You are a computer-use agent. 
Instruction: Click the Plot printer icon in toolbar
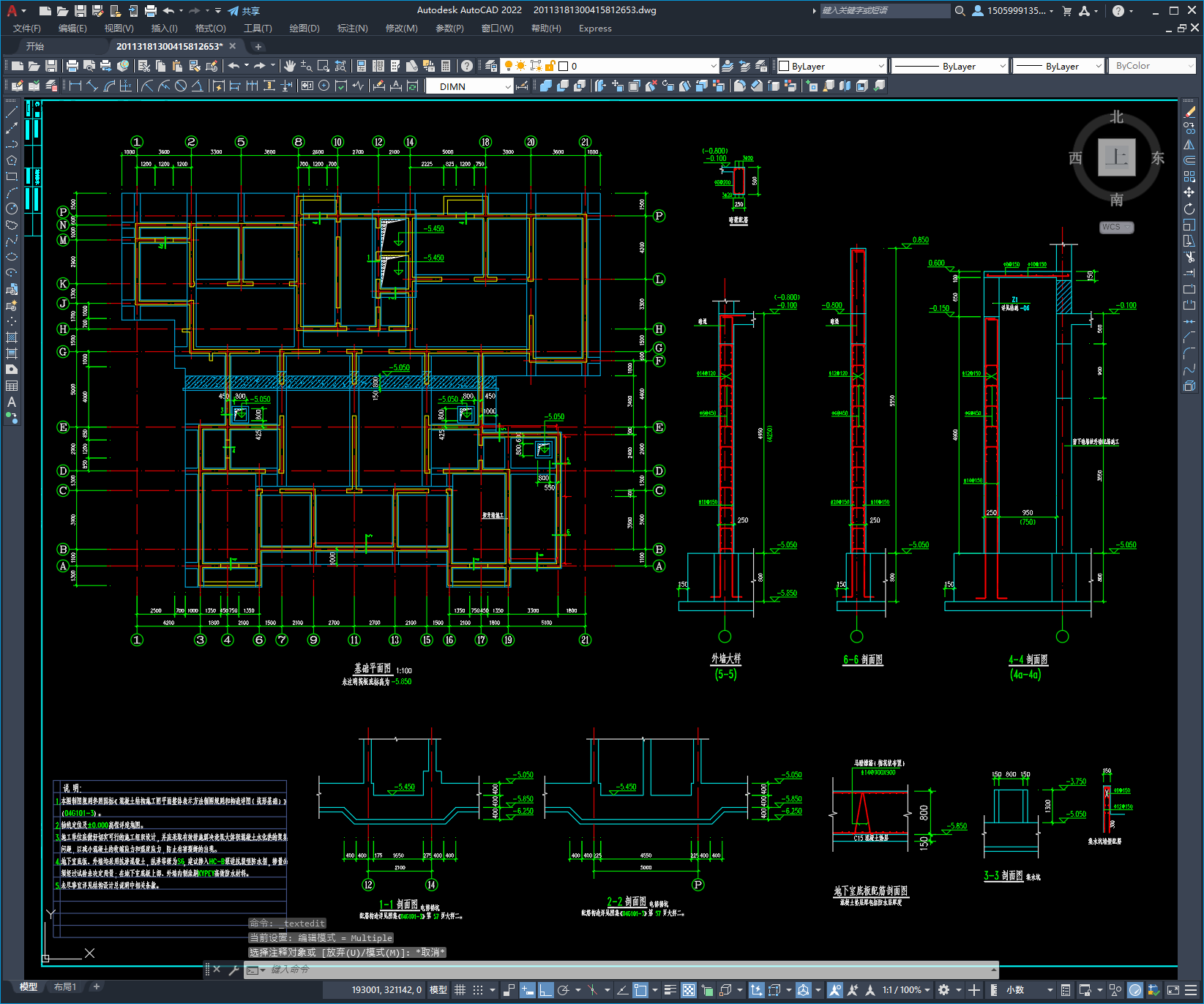pyautogui.click(x=72, y=66)
